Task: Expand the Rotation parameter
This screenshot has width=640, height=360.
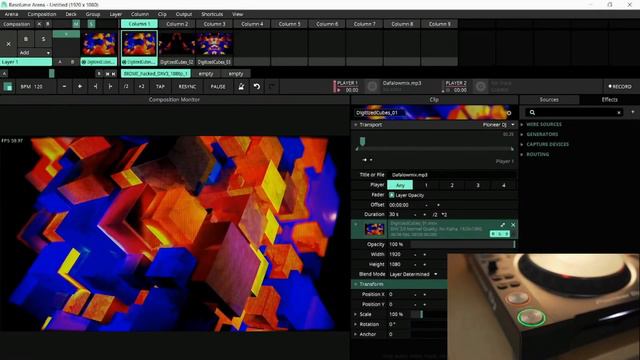Action: [x=356, y=324]
